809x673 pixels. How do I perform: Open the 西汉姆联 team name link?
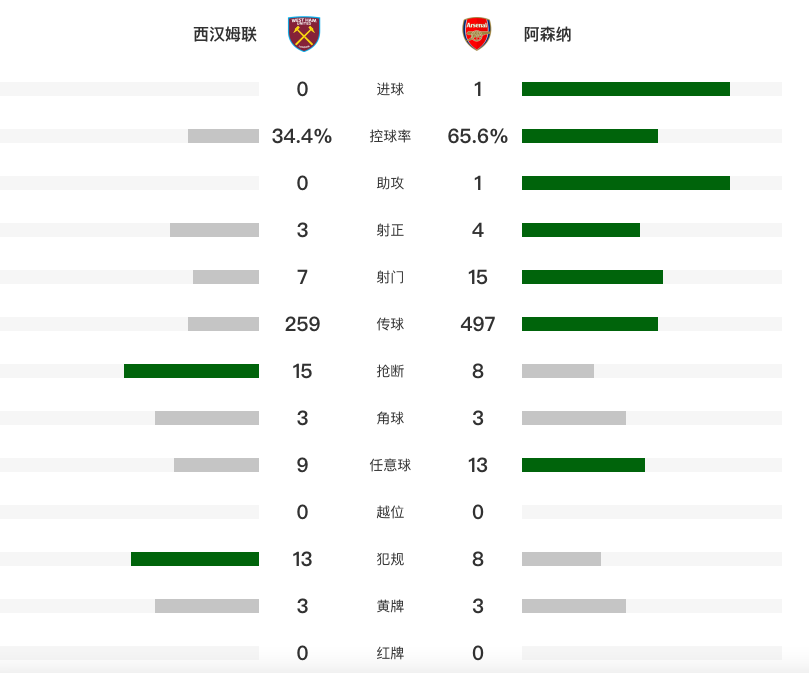(x=225, y=35)
